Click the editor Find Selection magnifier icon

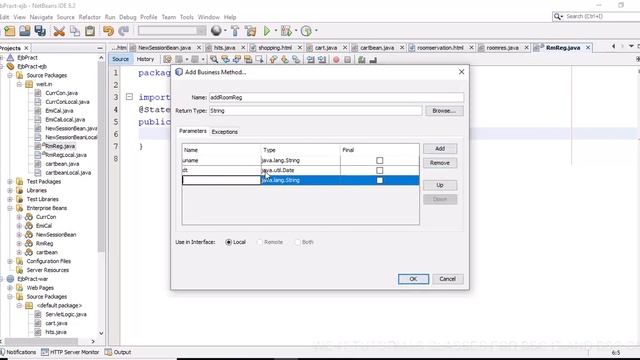pos(214,60)
